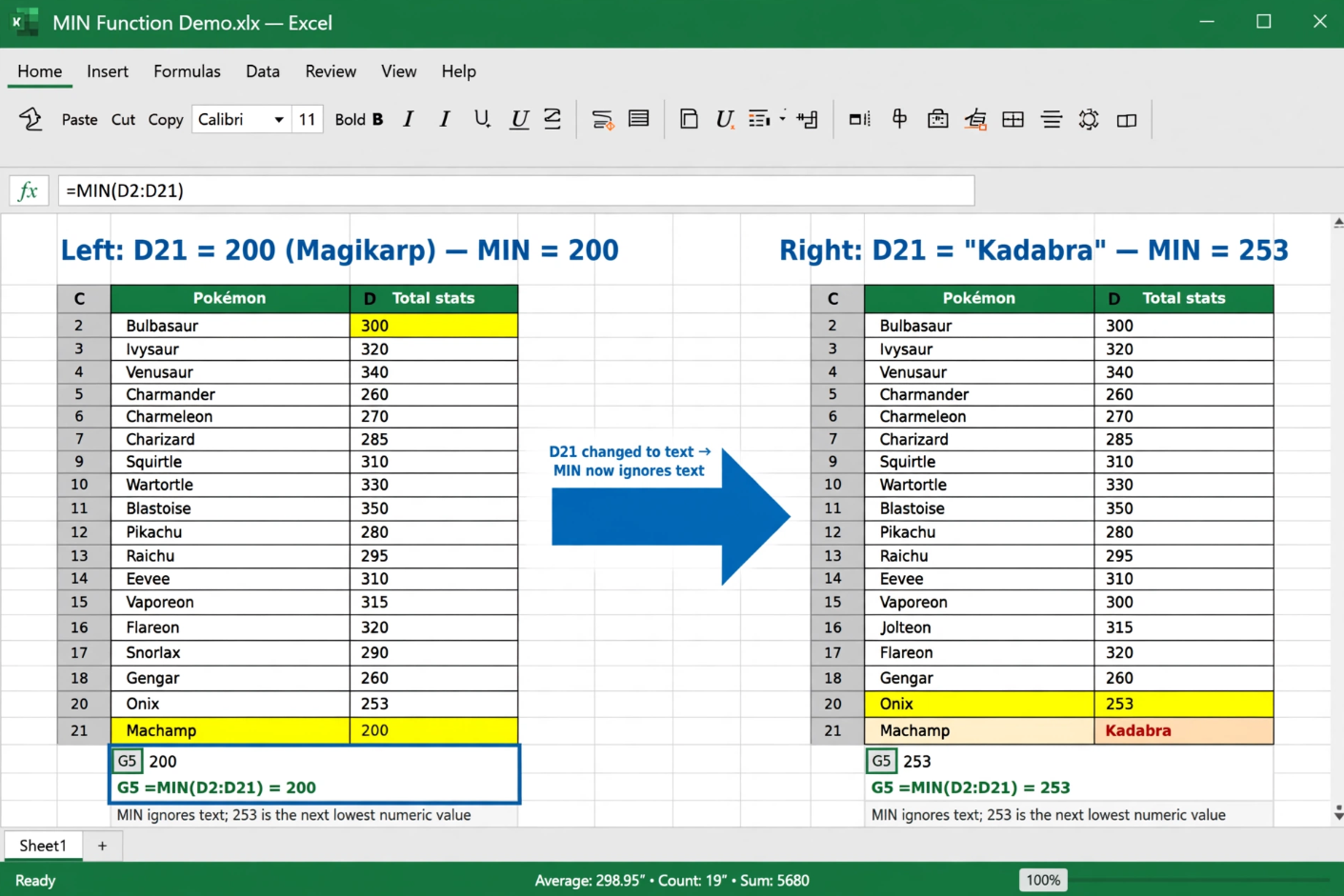Click the format painter arrow icon left of Paste

coord(30,119)
